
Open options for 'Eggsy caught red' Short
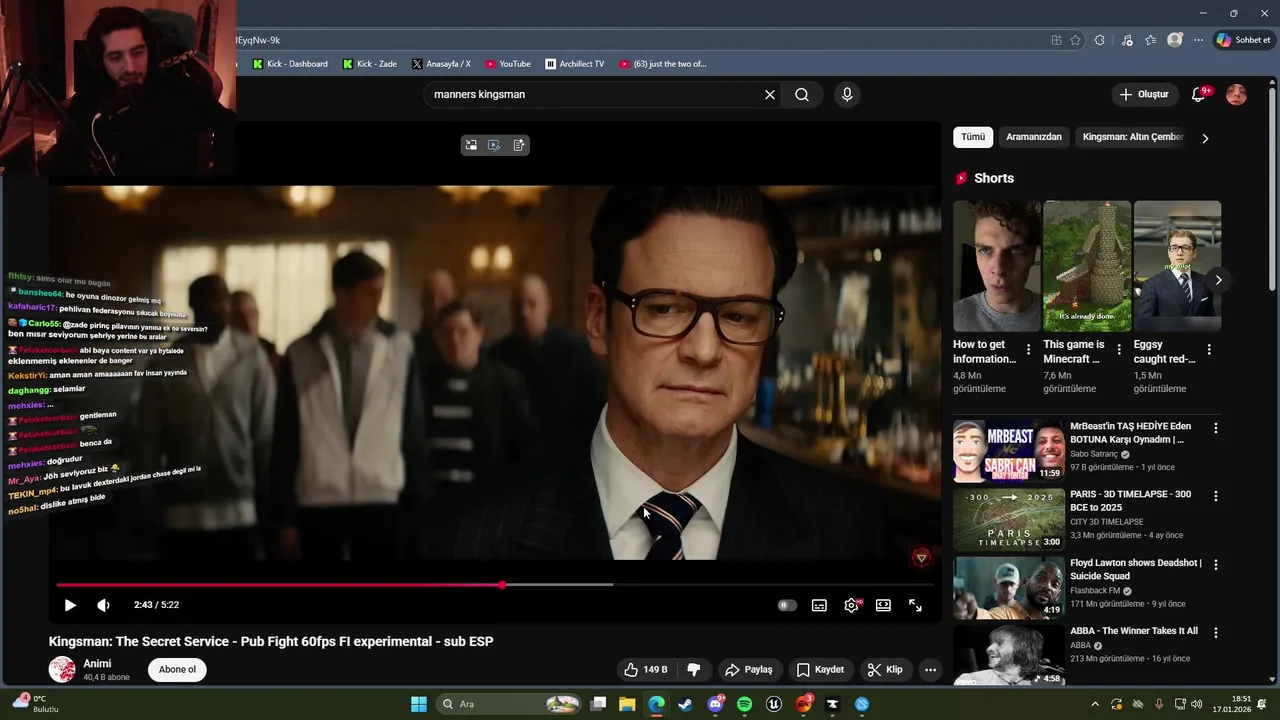click(x=1209, y=350)
